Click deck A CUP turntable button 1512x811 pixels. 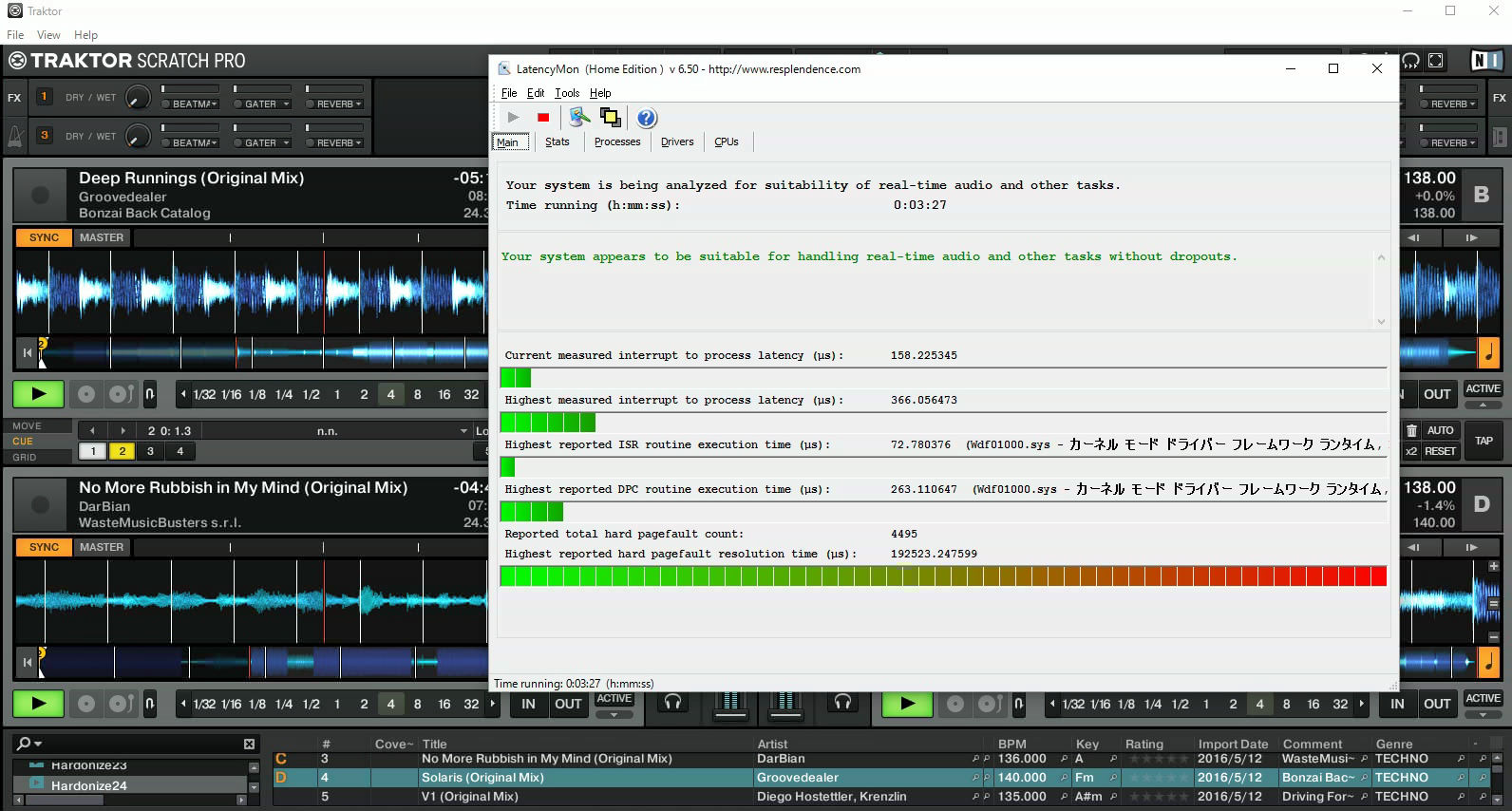121,393
